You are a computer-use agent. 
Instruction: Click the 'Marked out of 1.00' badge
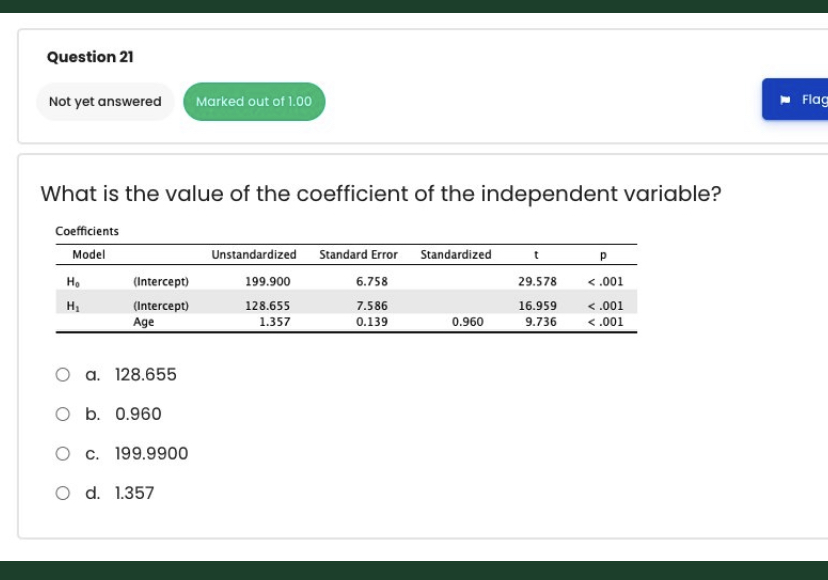254,101
